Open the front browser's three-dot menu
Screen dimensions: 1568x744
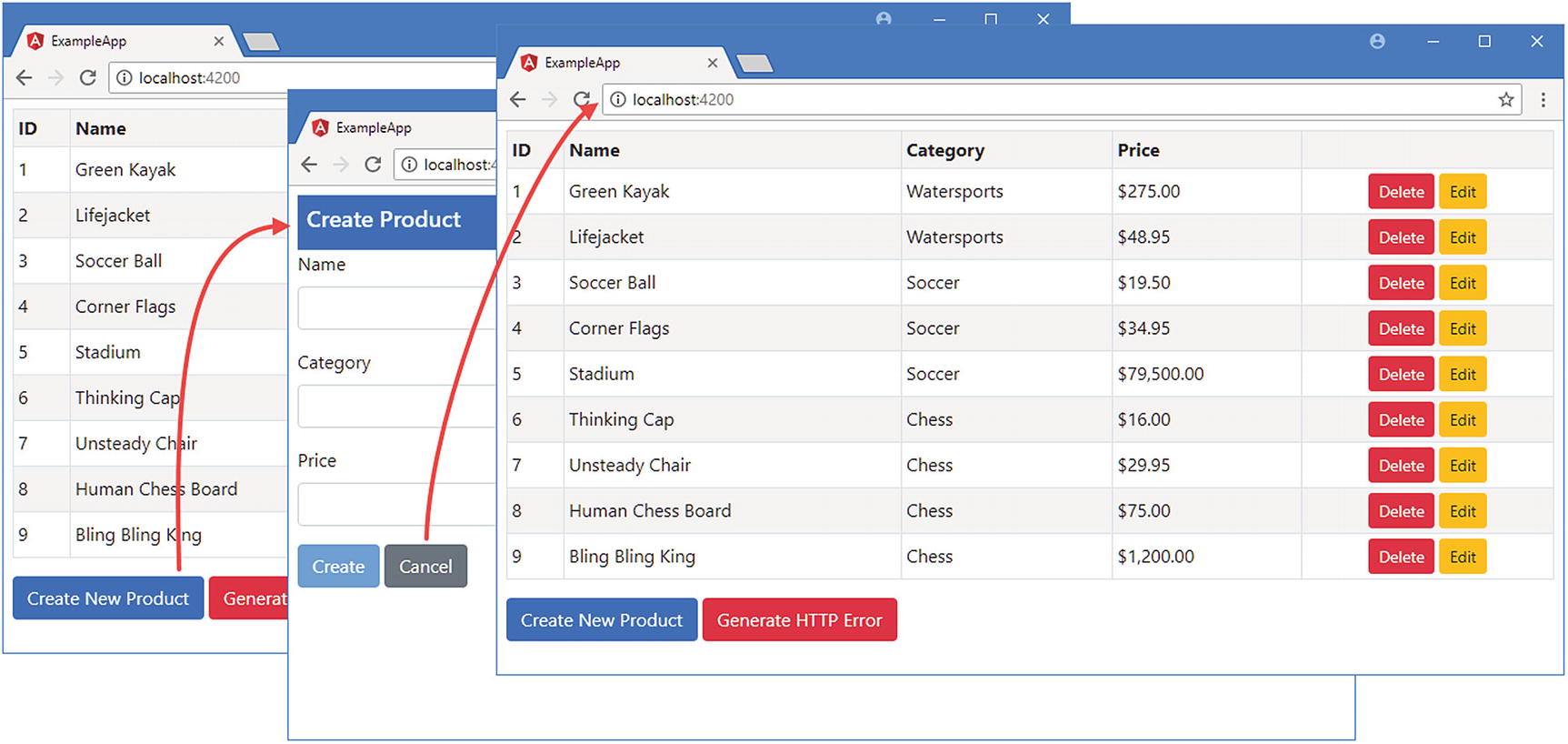(x=1543, y=100)
